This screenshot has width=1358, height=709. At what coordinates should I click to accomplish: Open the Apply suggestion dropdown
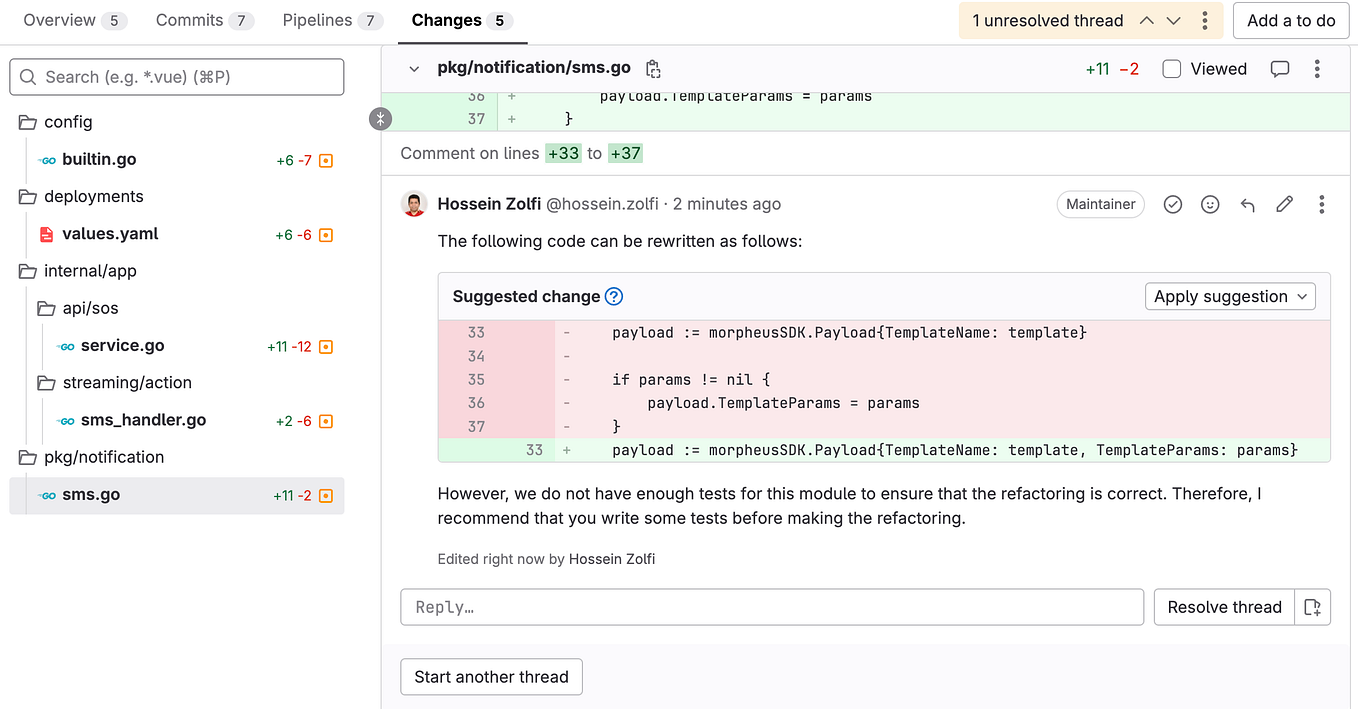(x=1230, y=296)
